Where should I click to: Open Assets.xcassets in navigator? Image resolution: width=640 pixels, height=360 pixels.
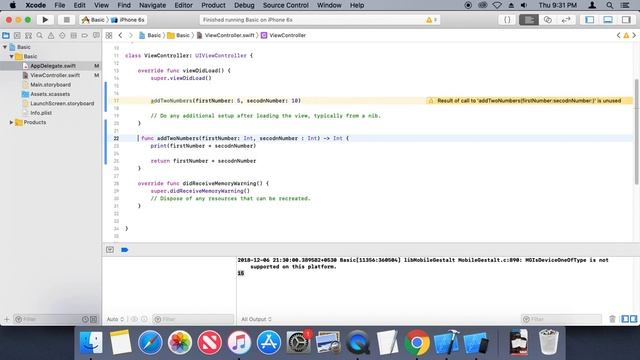tap(51, 94)
